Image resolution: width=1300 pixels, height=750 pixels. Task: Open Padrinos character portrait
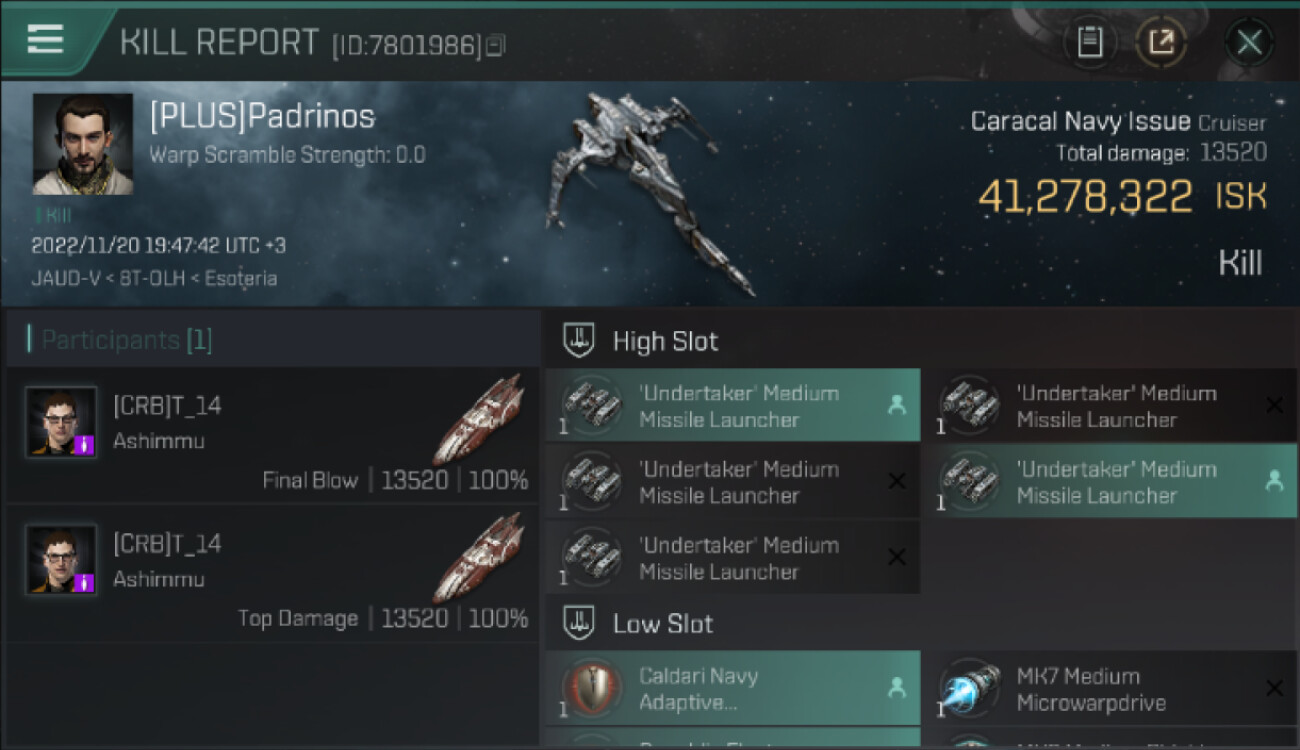pyautogui.click(x=83, y=144)
